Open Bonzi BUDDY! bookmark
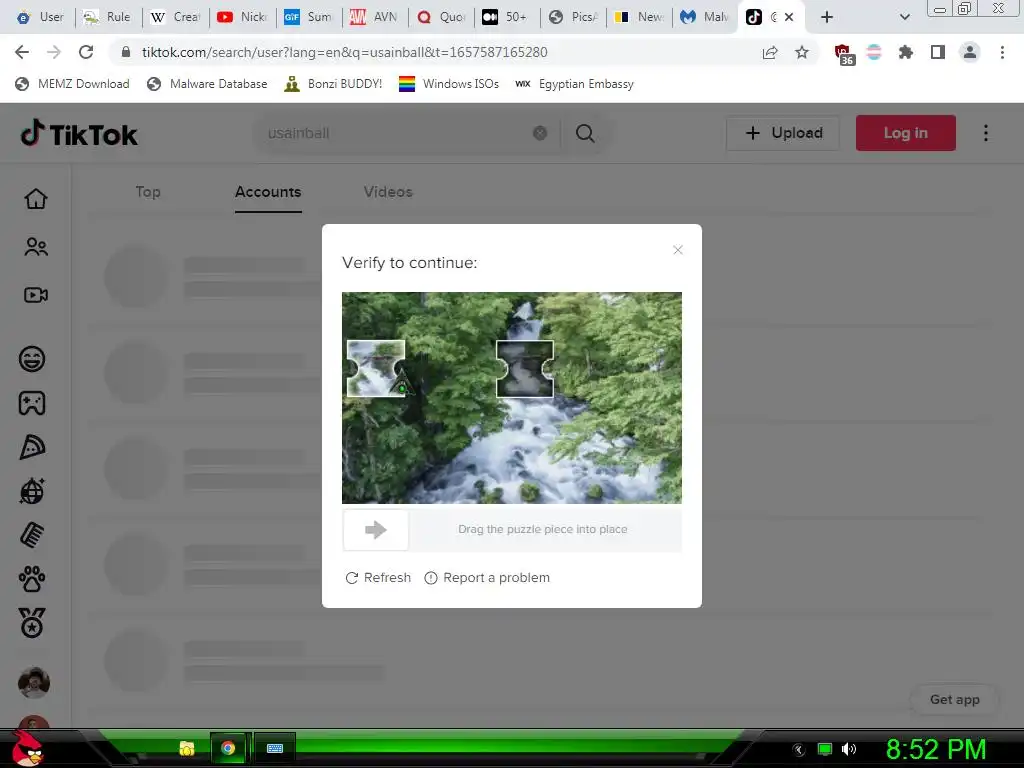Viewport: 1024px width, 768px height. click(333, 84)
